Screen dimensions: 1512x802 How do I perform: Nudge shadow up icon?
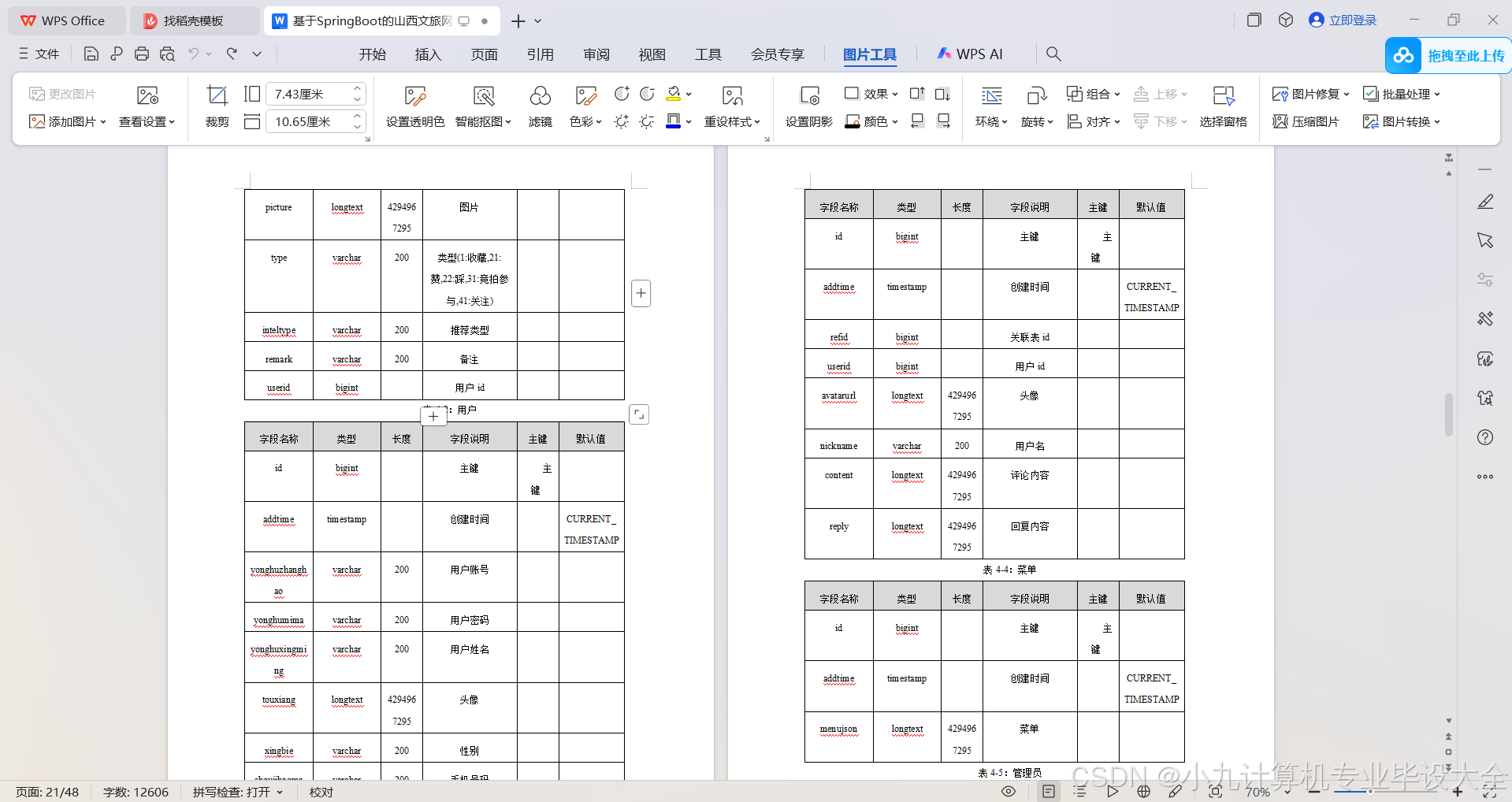pyautogui.click(x=917, y=94)
